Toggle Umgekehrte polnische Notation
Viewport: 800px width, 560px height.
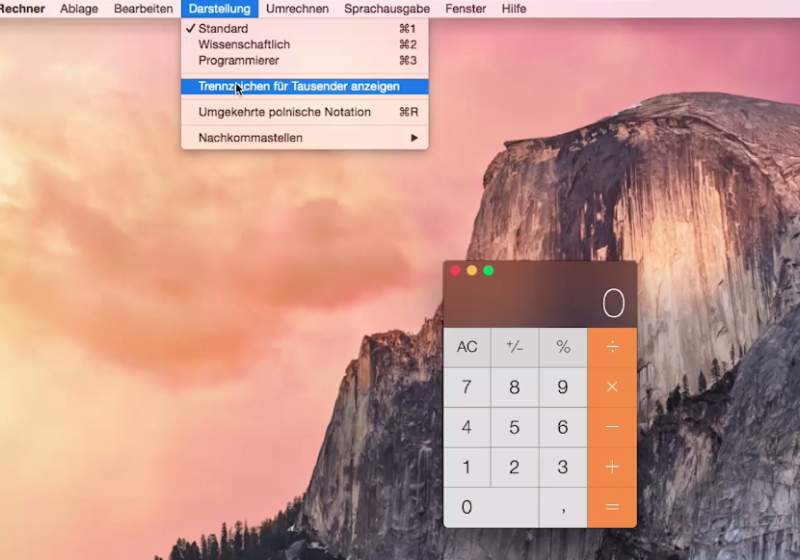click(x=284, y=112)
